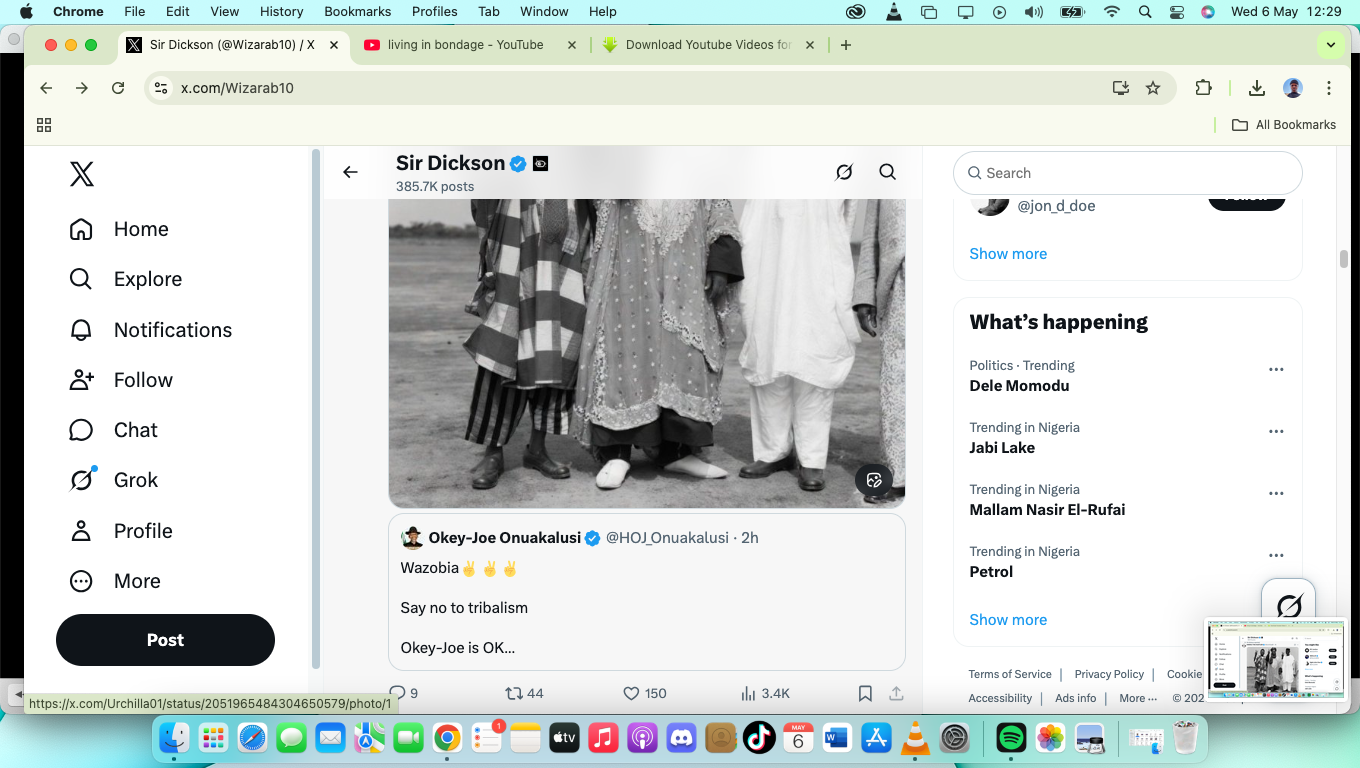Click the edit image icon on the photo
Screen dimensions: 1360x768
(x=874, y=480)
